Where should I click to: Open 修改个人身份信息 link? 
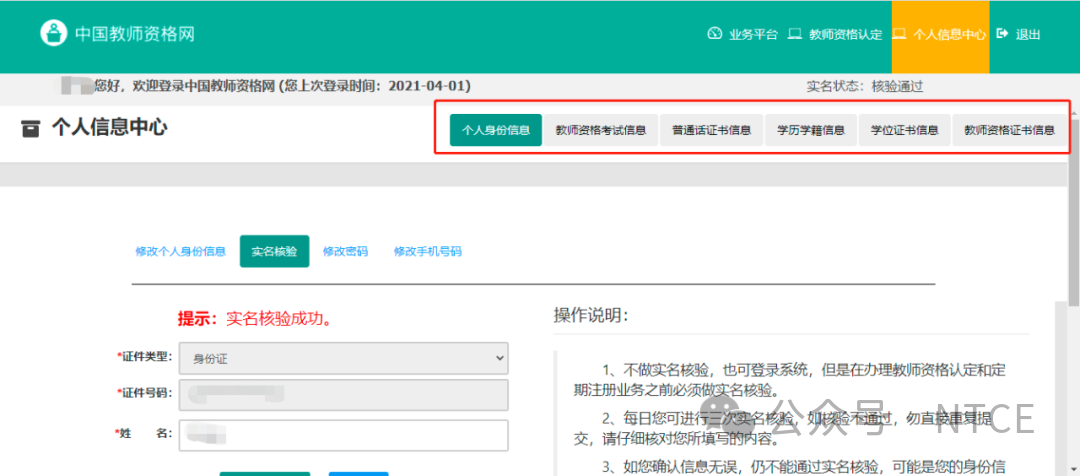pos(181,252)
